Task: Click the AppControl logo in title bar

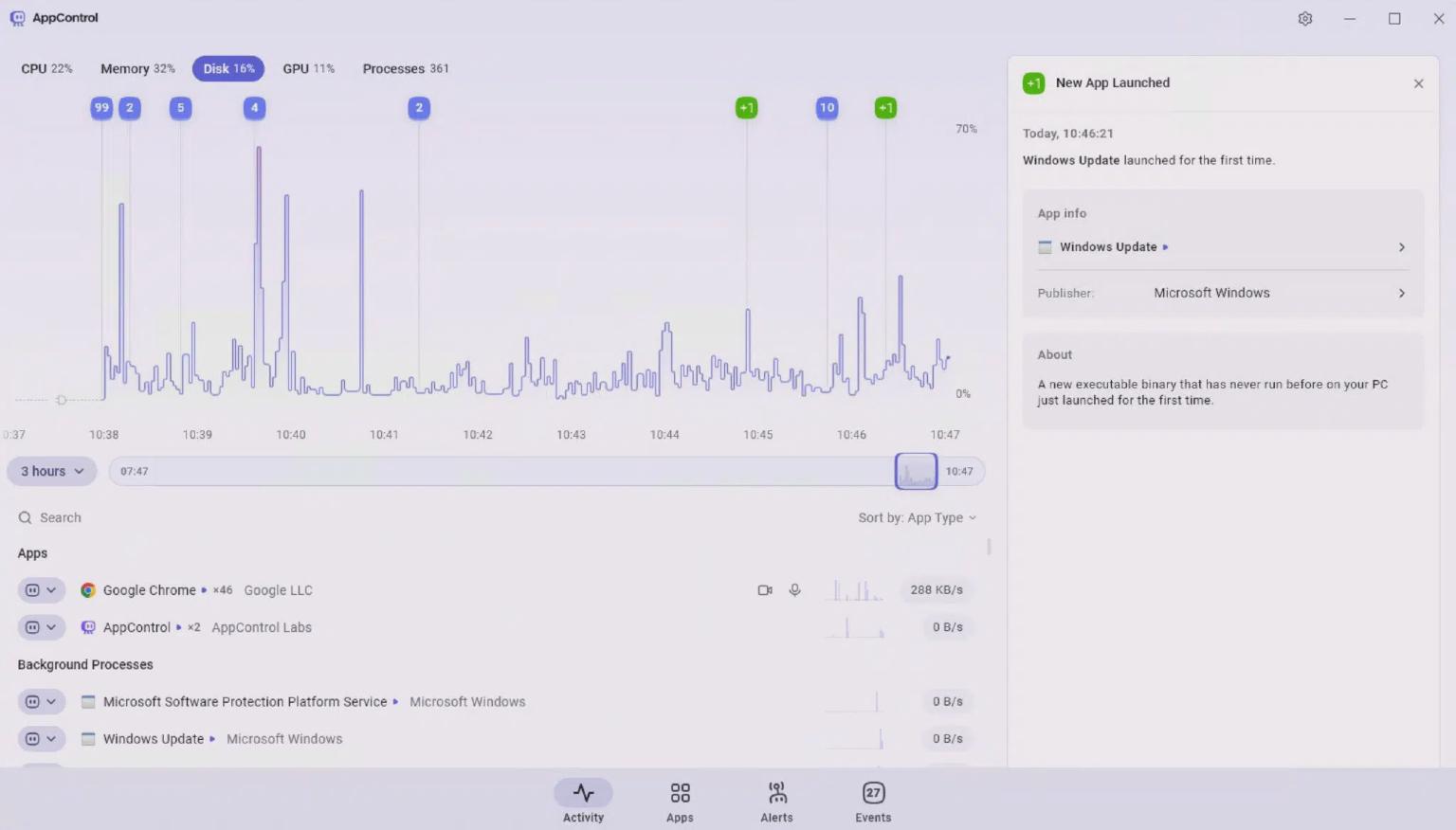Action: tap(17, 18)
